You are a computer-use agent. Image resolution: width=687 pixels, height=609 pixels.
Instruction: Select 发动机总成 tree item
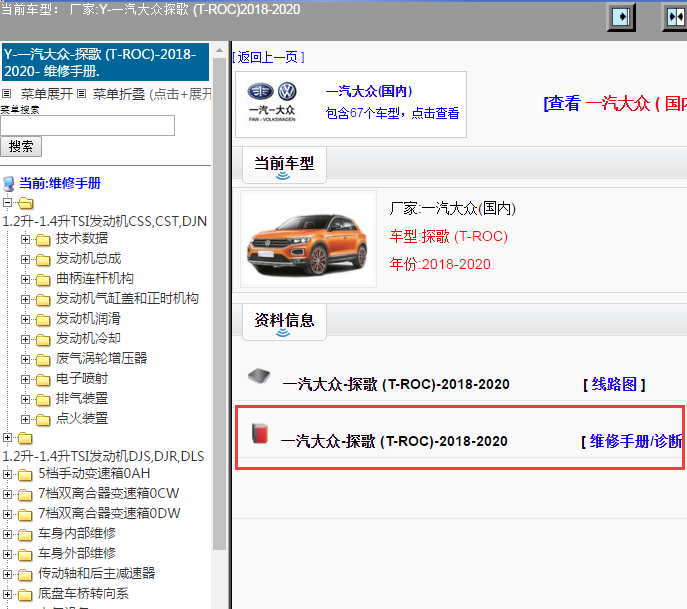[x=89, y=258]
